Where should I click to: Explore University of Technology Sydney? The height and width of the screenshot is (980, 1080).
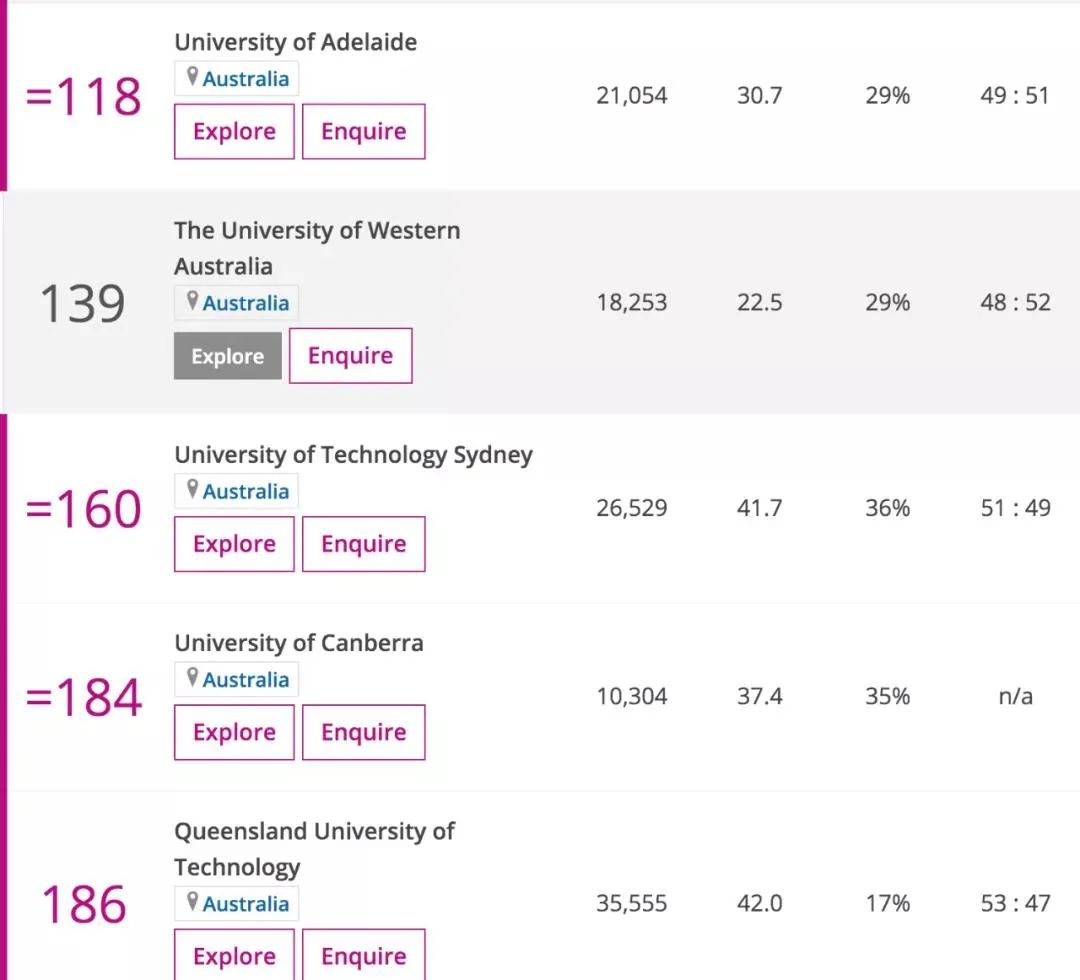click(234, 544)
